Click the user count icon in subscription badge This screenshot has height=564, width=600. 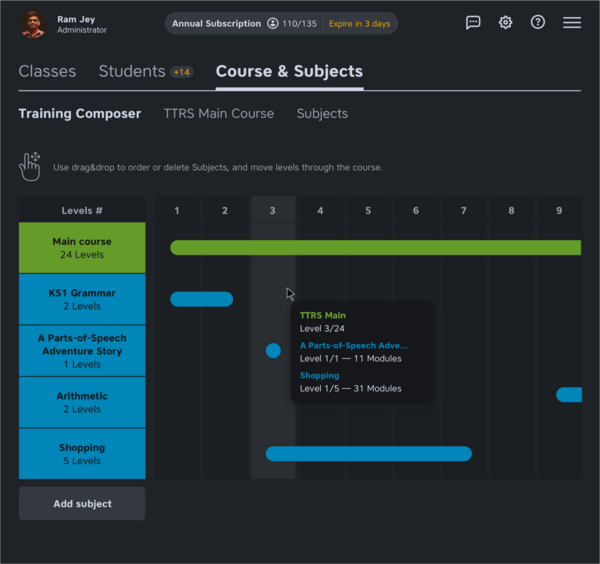pyautogui.click(x=273, y=23)
